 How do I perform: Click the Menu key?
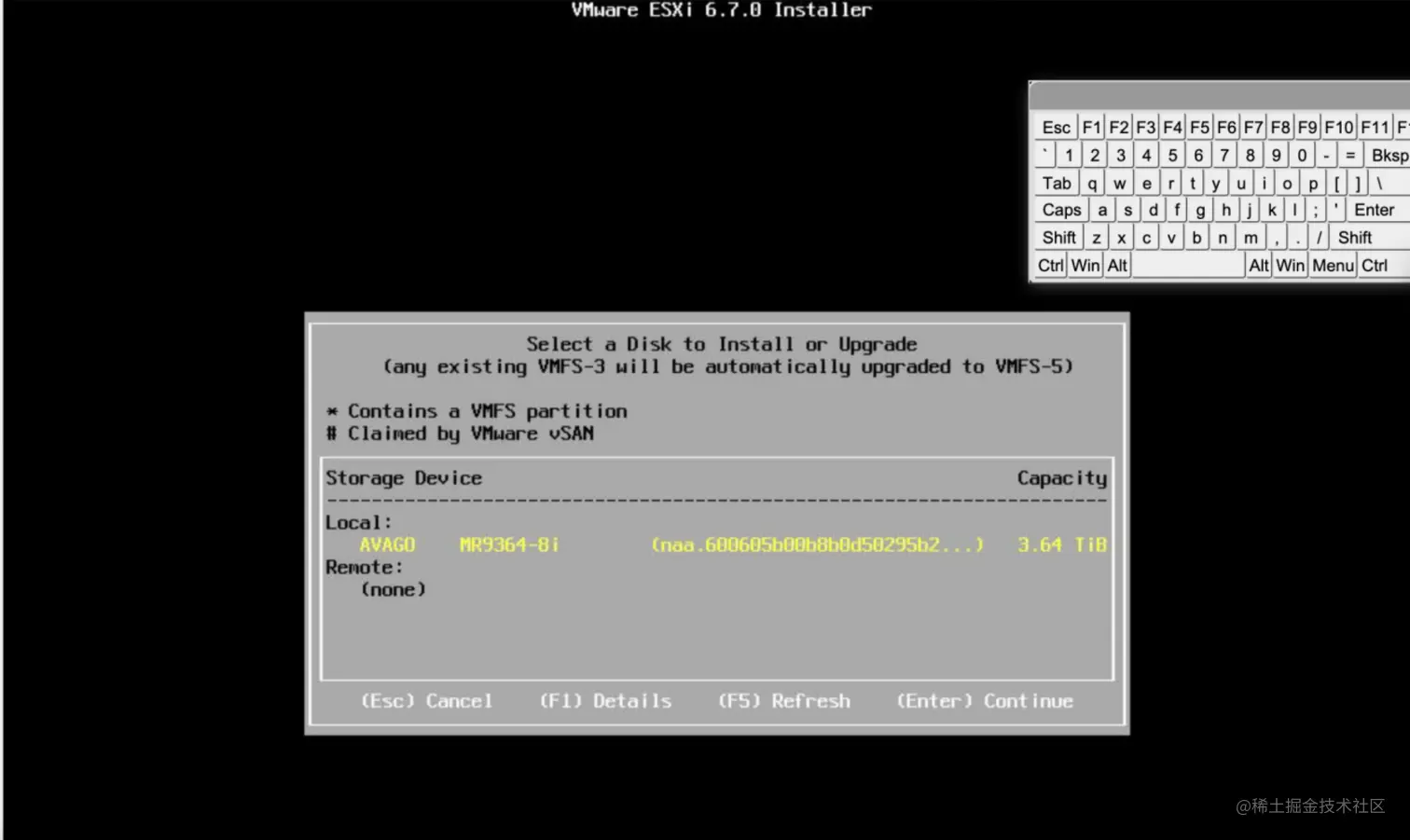[x=1333, y=266]
